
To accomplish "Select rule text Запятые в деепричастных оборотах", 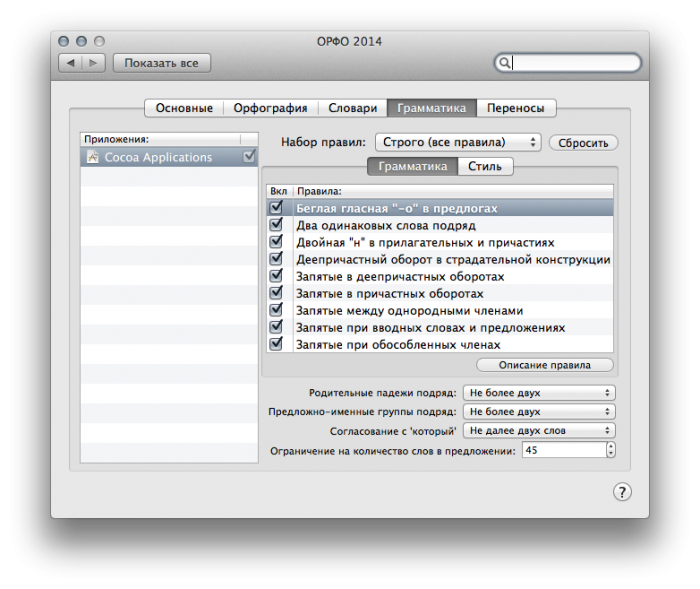I will click(x=400, y=276).
